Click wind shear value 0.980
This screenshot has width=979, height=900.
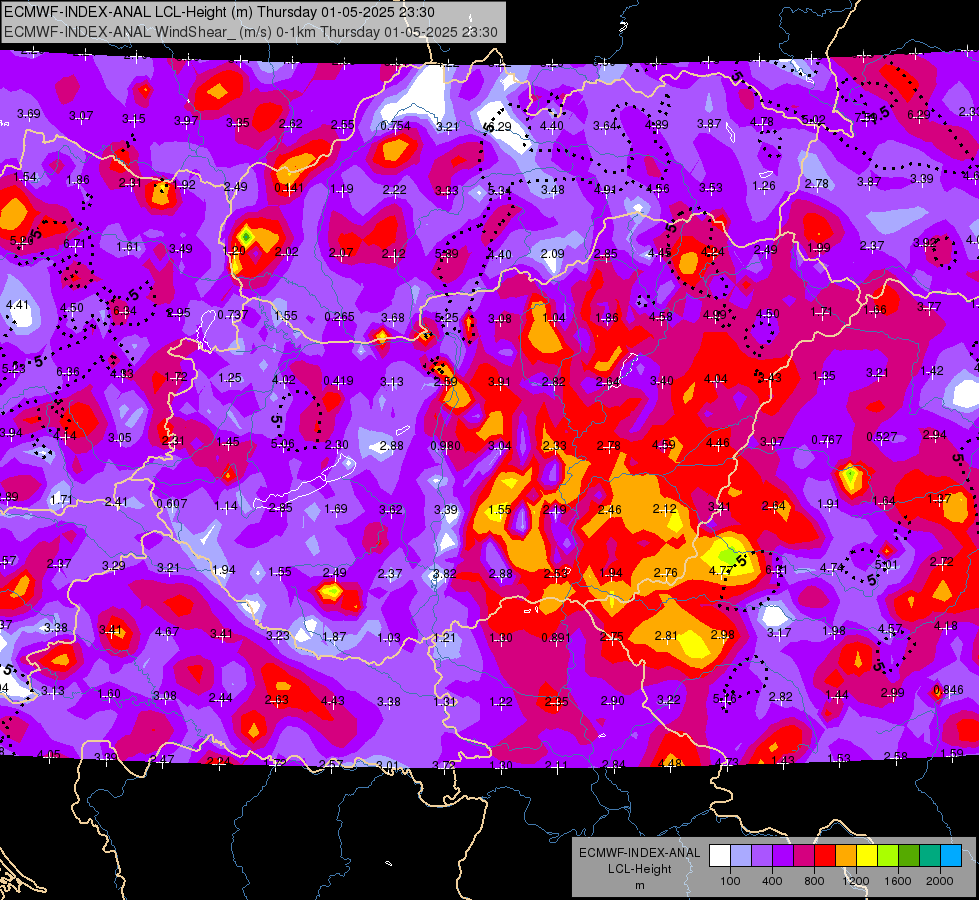[446, 445]
